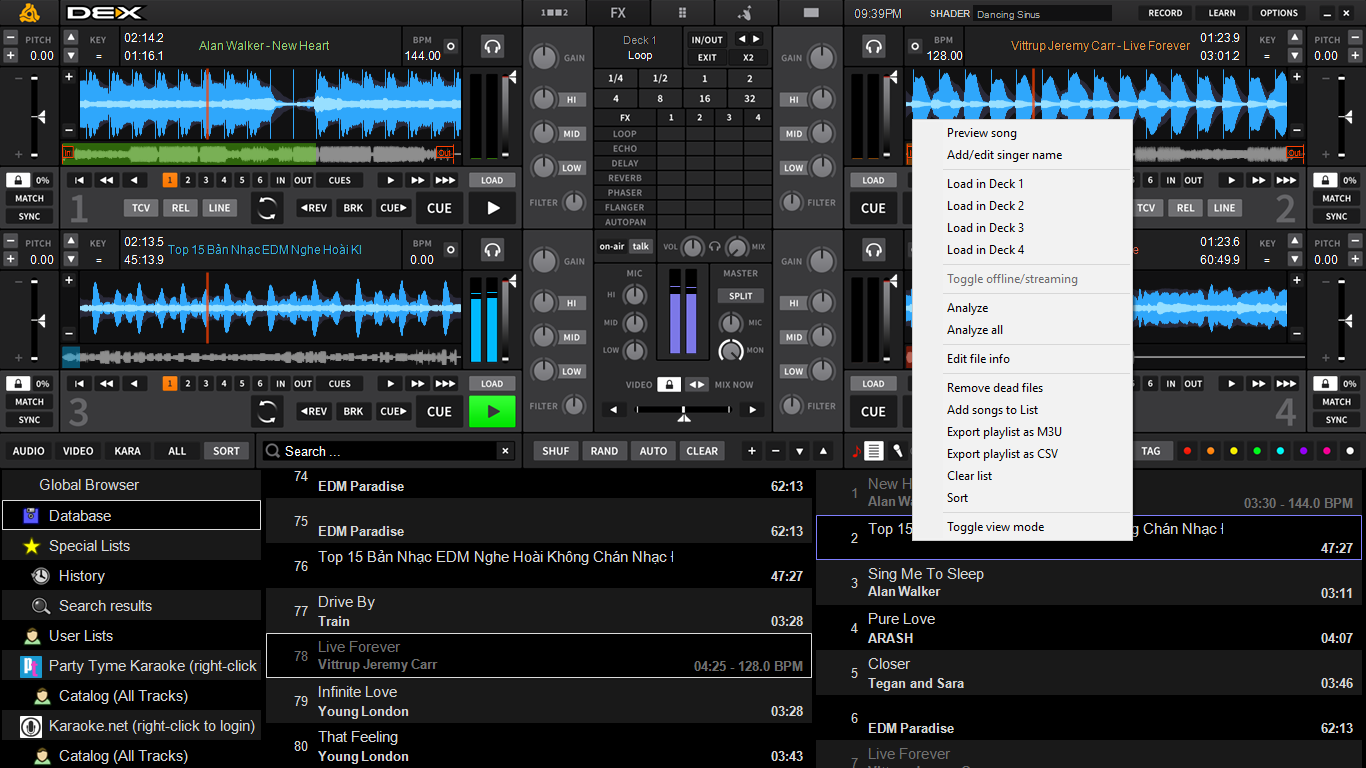This screenshot has height=768, width=1366.
Task: Click Deck 1 loop reloop circular arrows icon
Action: click(x=267, y=208)
